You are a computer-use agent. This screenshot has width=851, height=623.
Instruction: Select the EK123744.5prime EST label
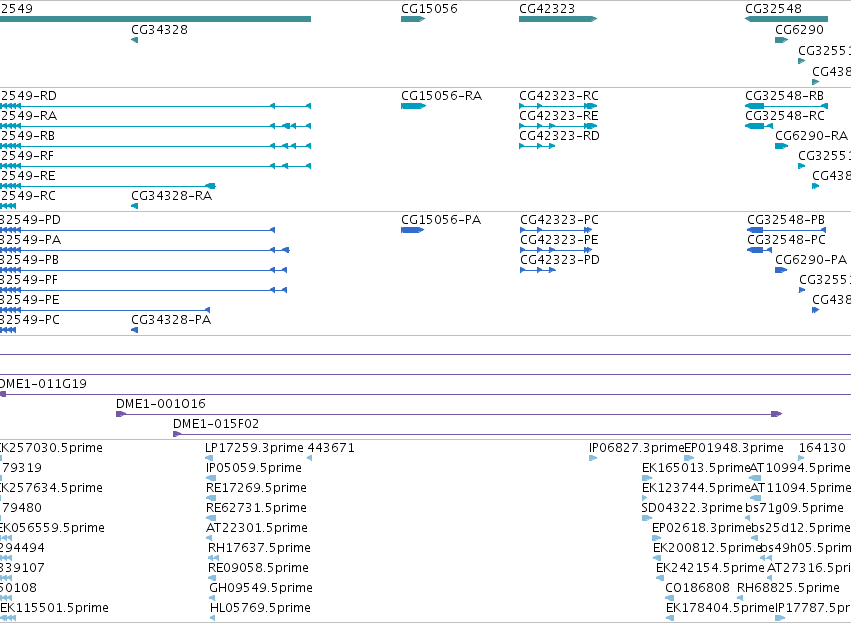[x=696, y=488]
